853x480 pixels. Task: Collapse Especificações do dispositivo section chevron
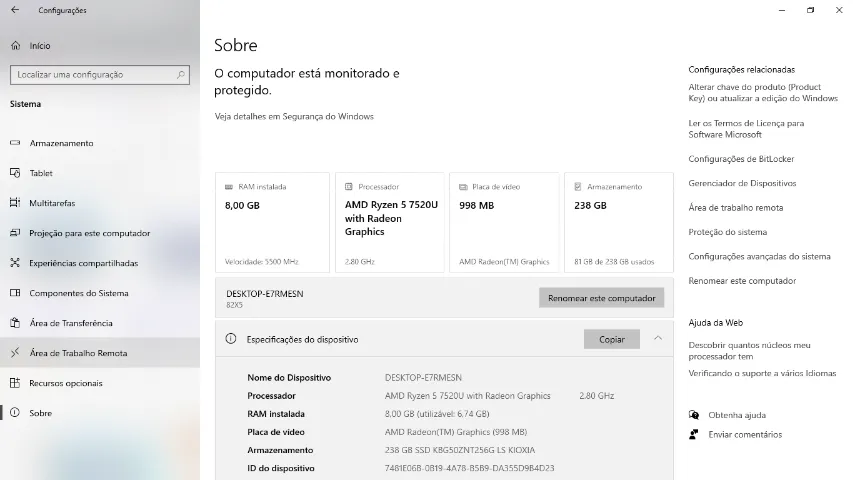point(658,339)
